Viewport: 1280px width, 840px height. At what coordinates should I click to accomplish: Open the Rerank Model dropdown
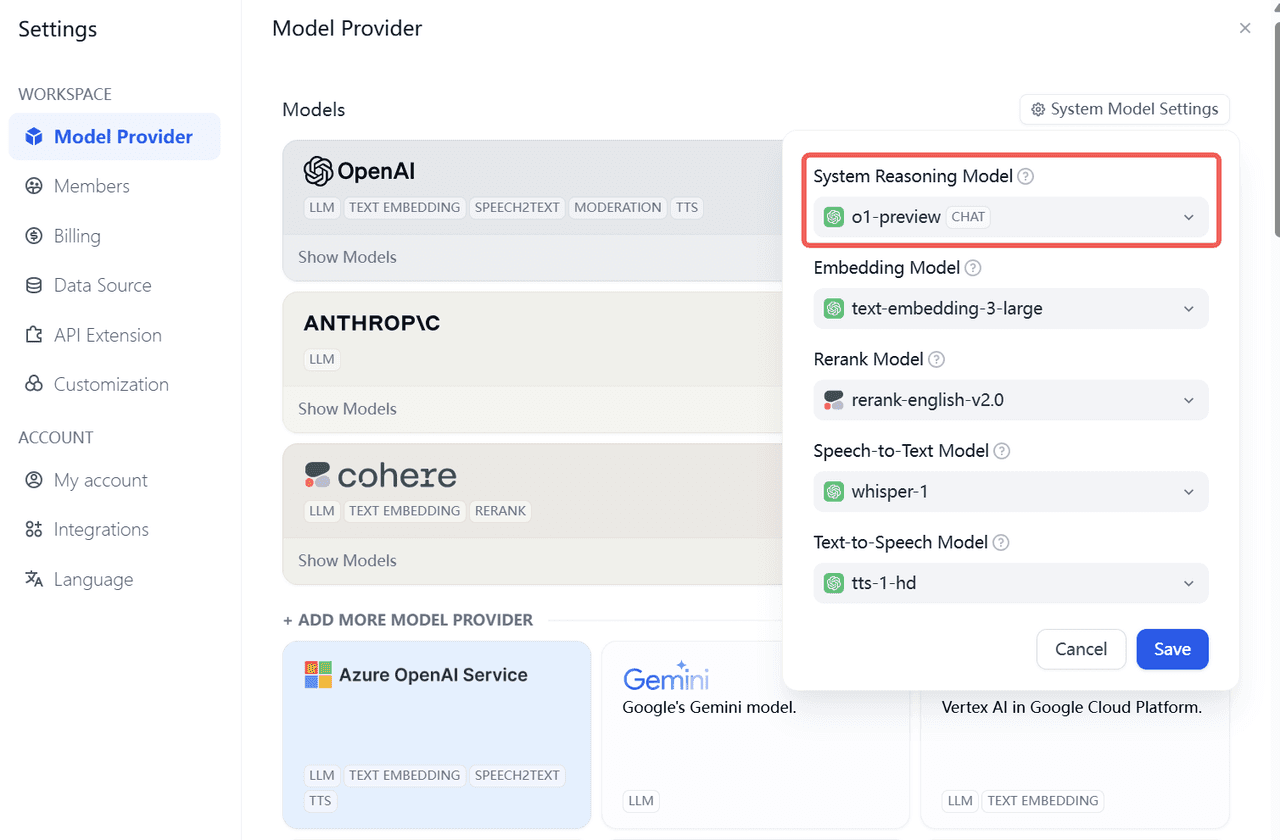(x=1010, y=400)
